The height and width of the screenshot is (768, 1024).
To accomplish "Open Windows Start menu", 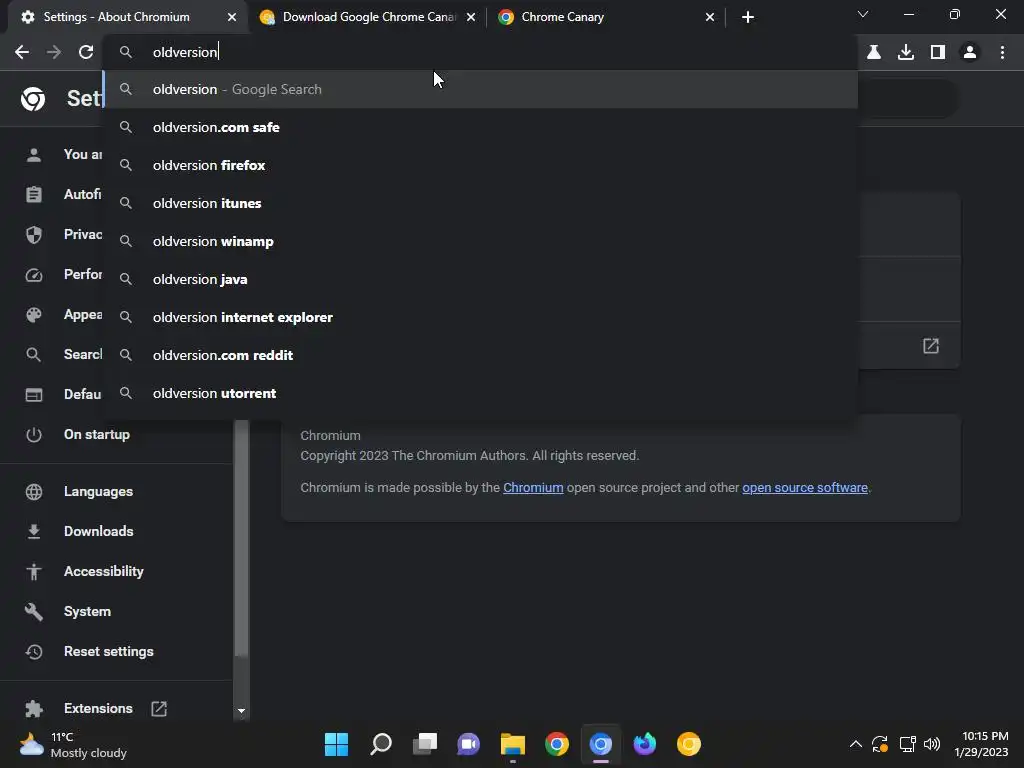I will [336, 744].
